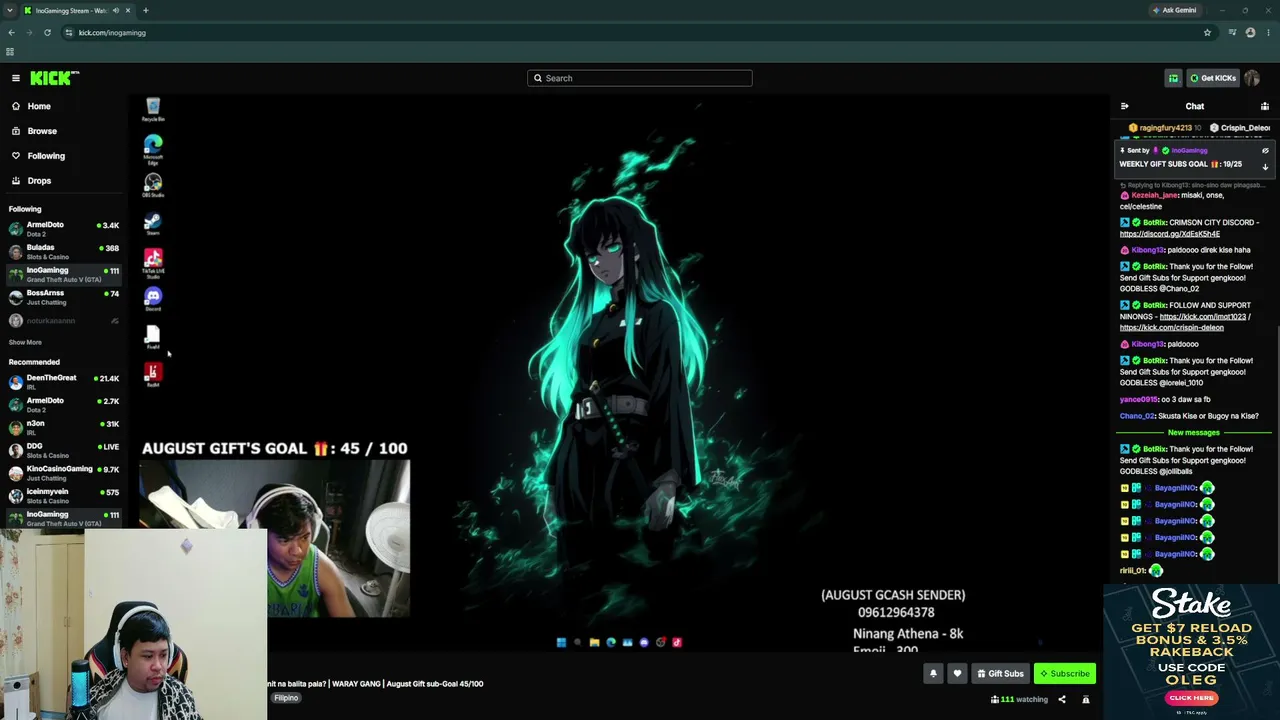
Task: Hide the pinned Weekly Gift Subs message
Action: (1265, 151)
